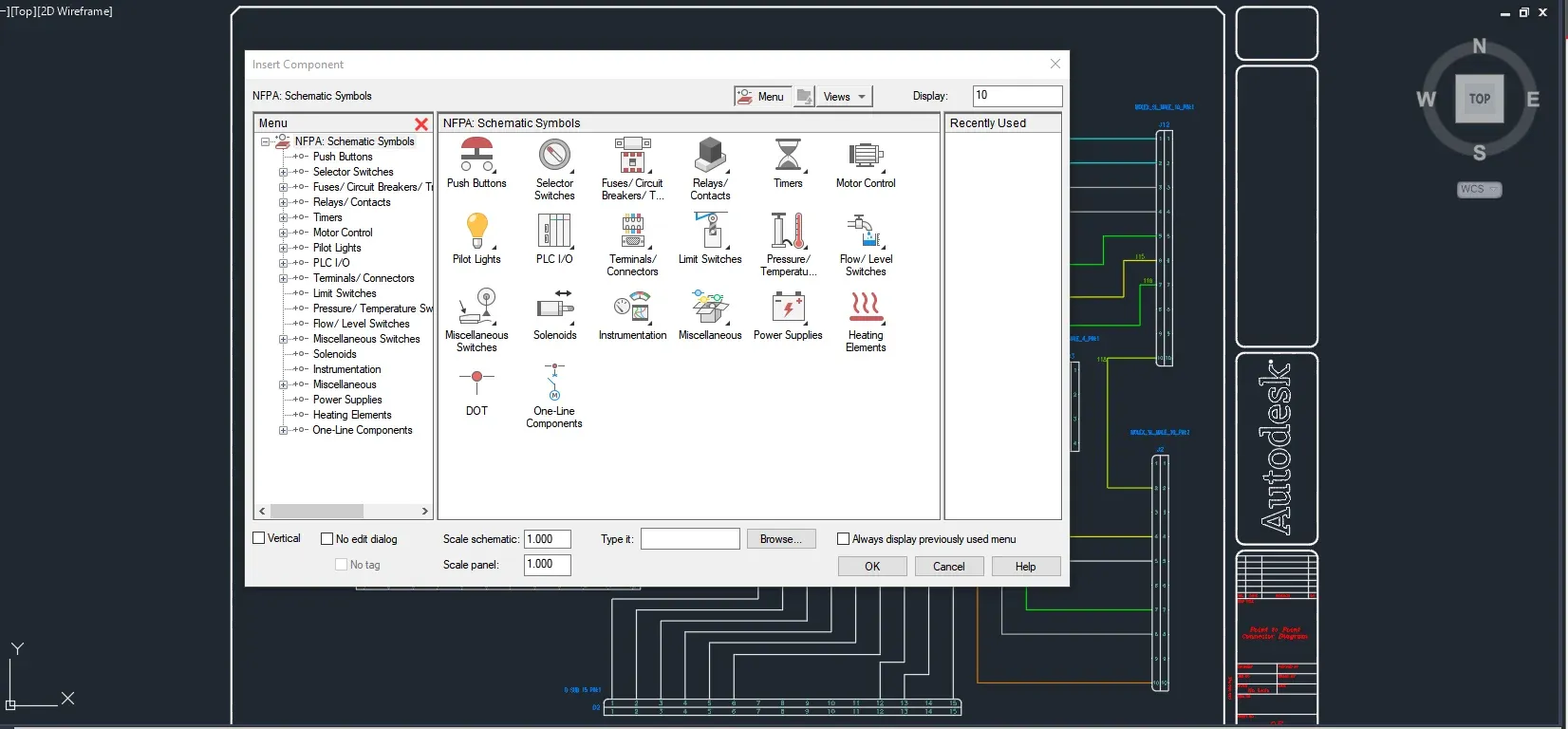Click the TOP face of the ViewCube
Screen dimensions: 1568x729
point(1479,99)
